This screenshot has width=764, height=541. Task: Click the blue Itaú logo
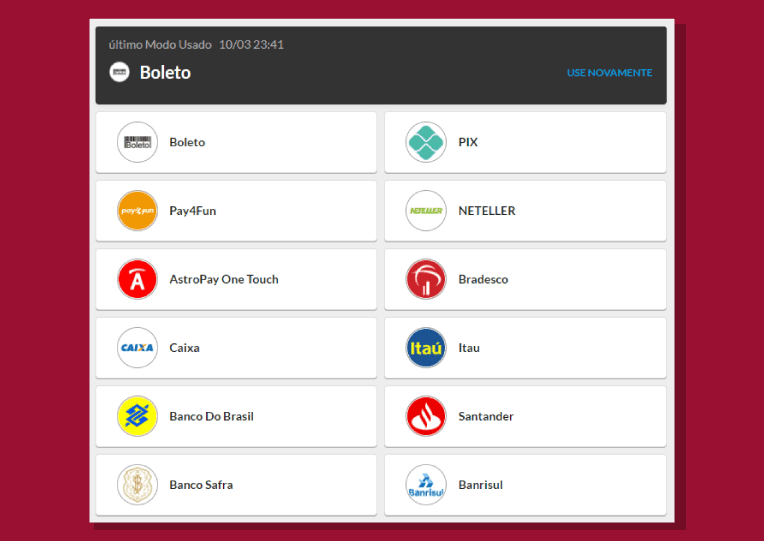pos(426,348)
